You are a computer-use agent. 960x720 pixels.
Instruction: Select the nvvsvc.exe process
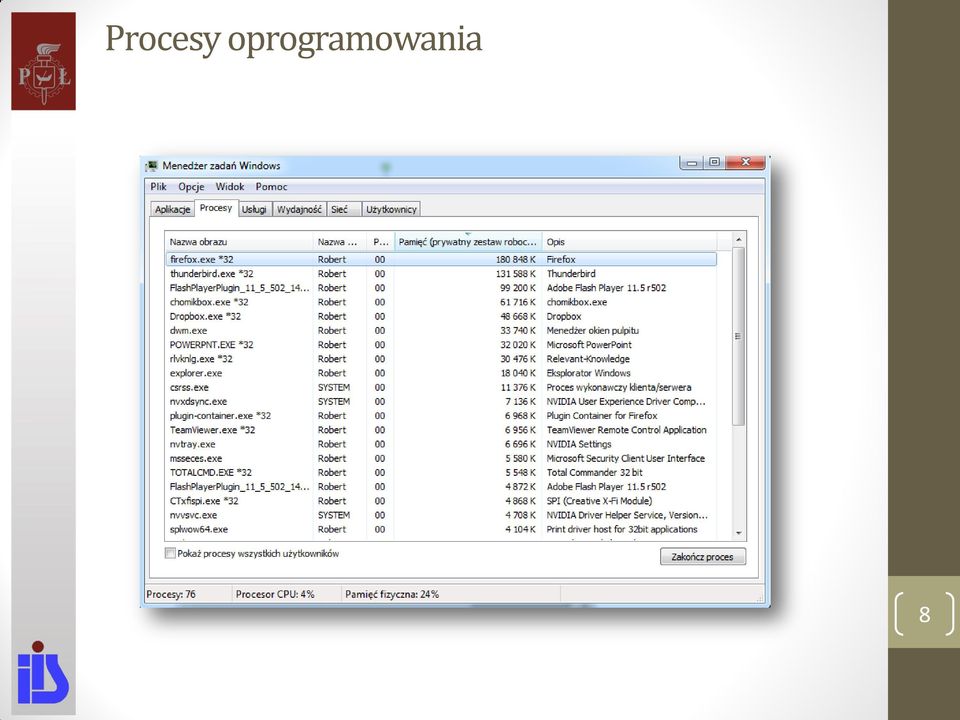[441, 515]
